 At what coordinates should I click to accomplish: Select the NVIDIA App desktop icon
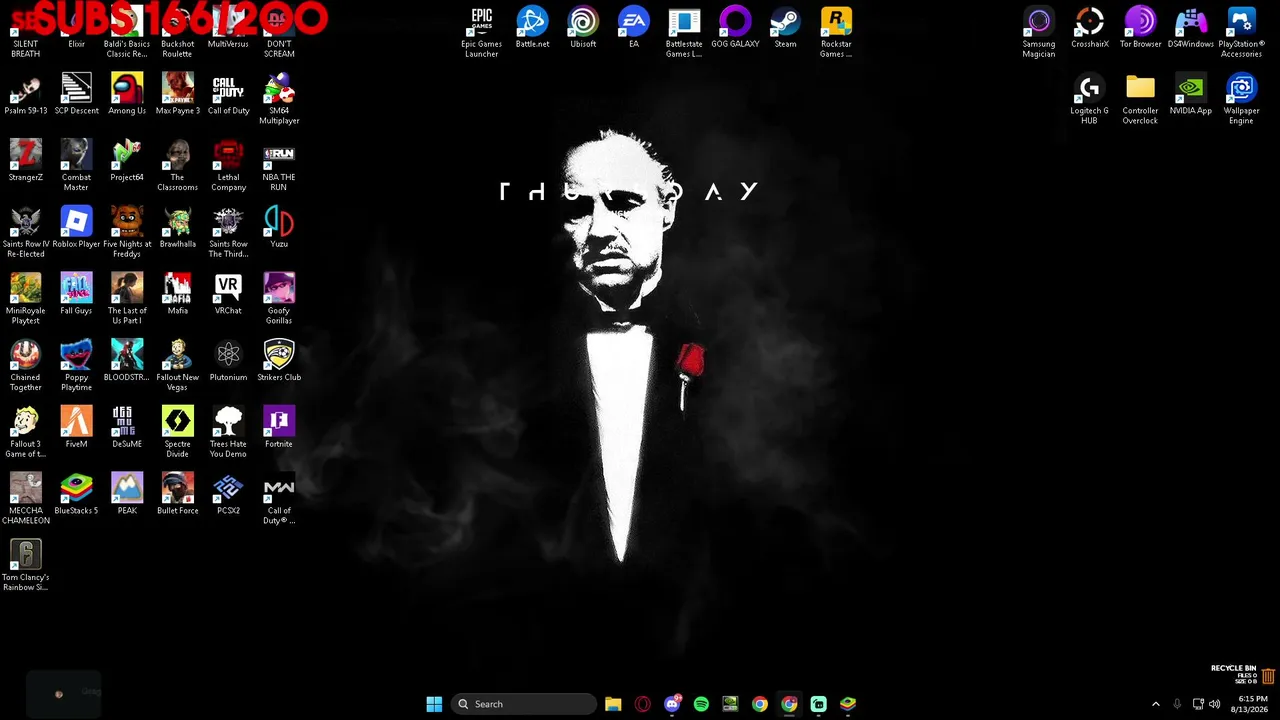click(1191, 95)
